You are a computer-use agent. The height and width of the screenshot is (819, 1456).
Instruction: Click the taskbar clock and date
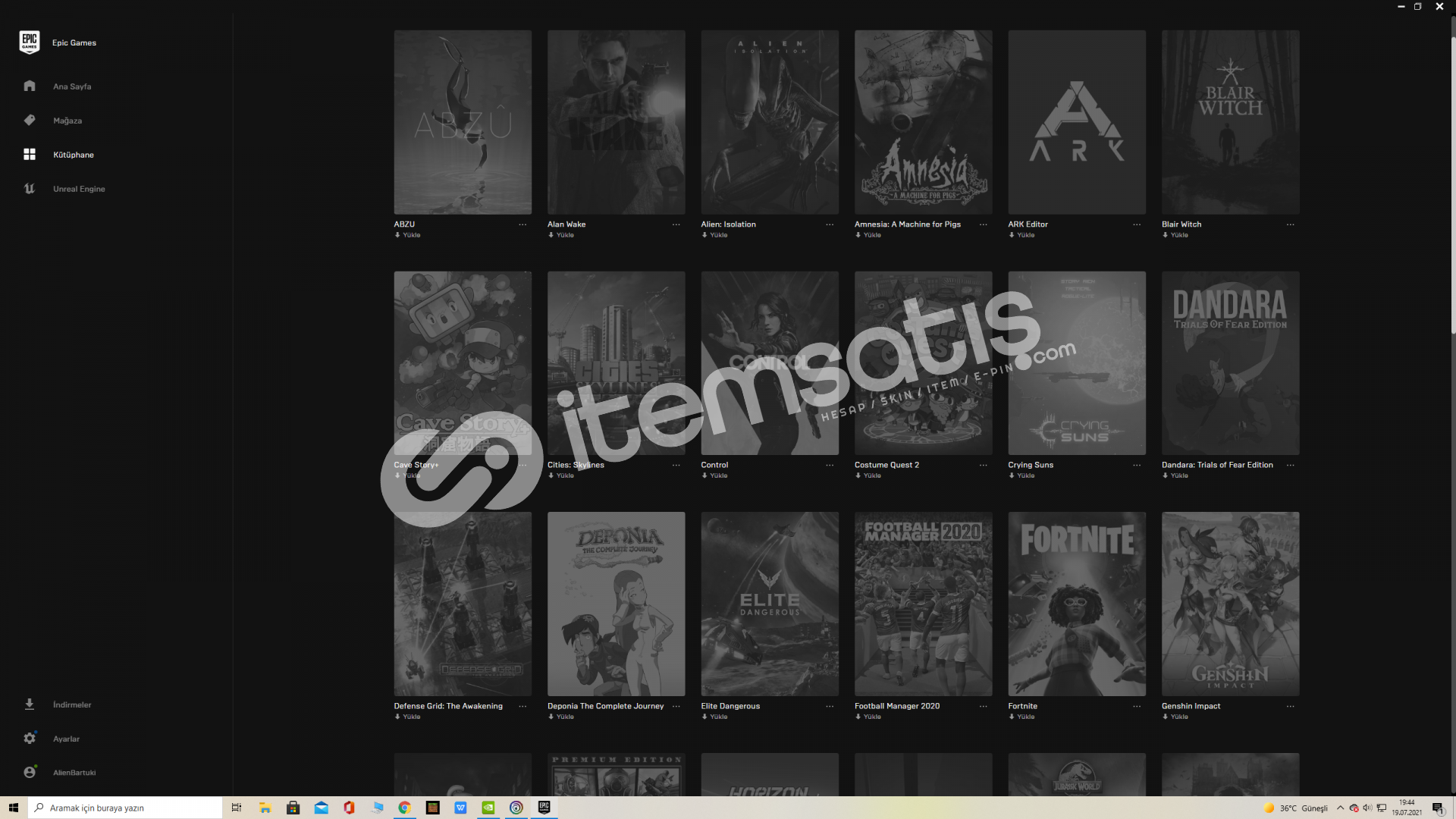pyautogui.click(x=1407, y=808)
